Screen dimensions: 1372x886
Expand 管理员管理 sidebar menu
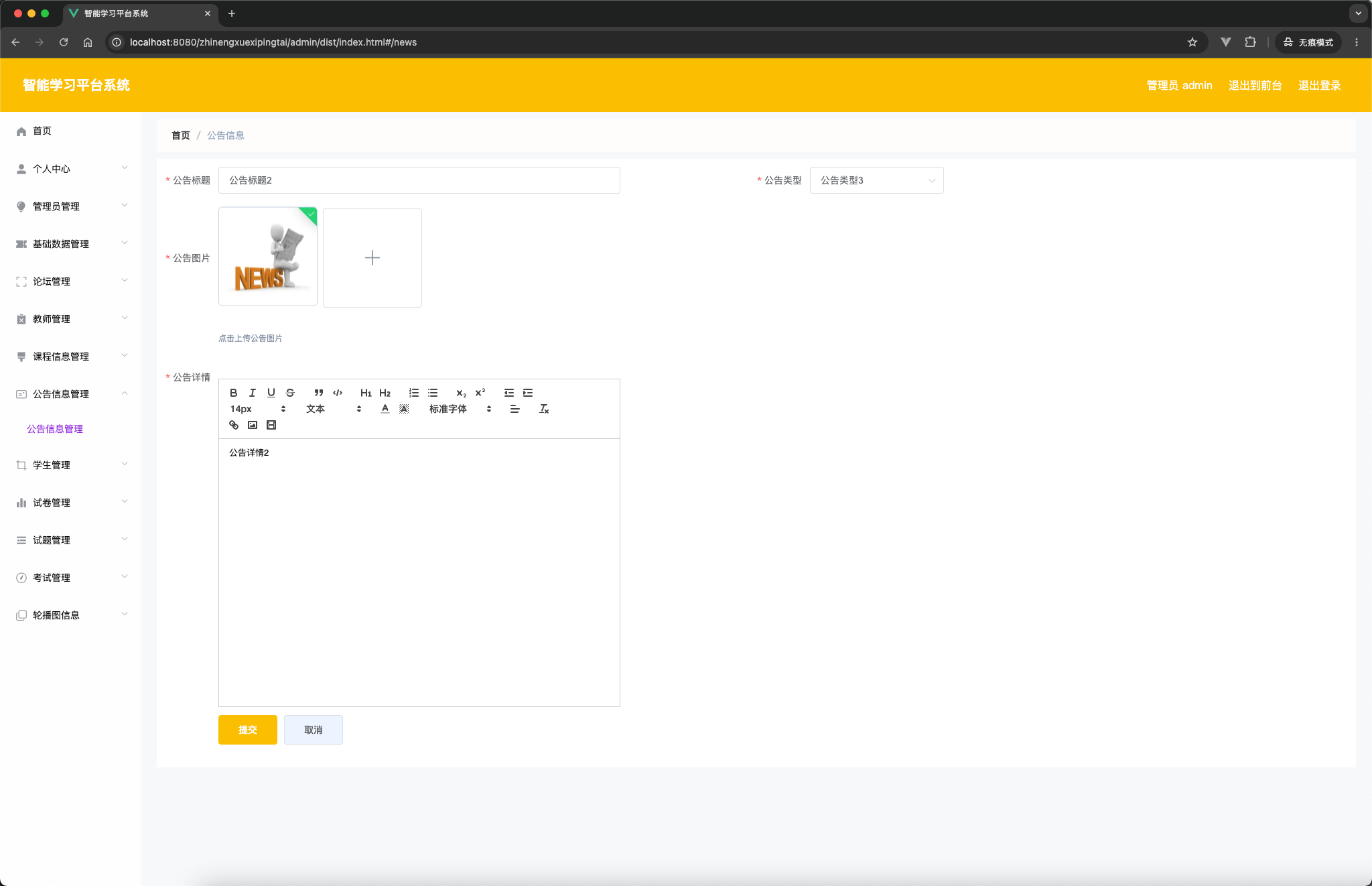(70, 206)
